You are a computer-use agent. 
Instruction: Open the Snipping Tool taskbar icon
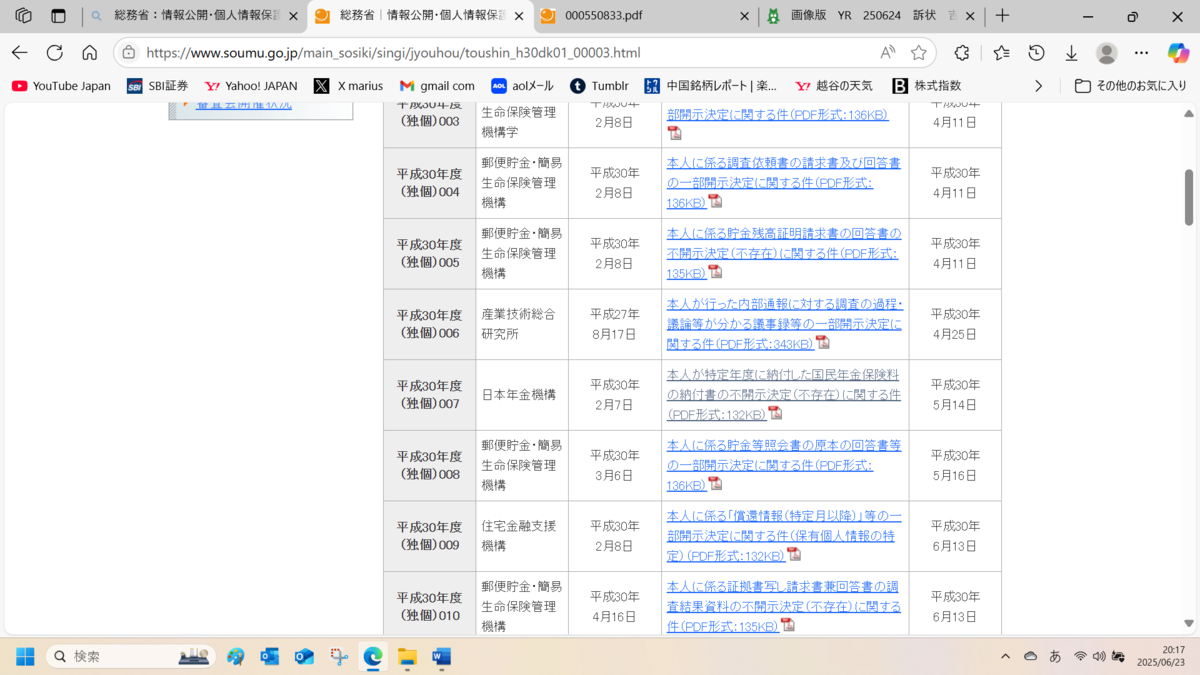(x=339, y=656)
